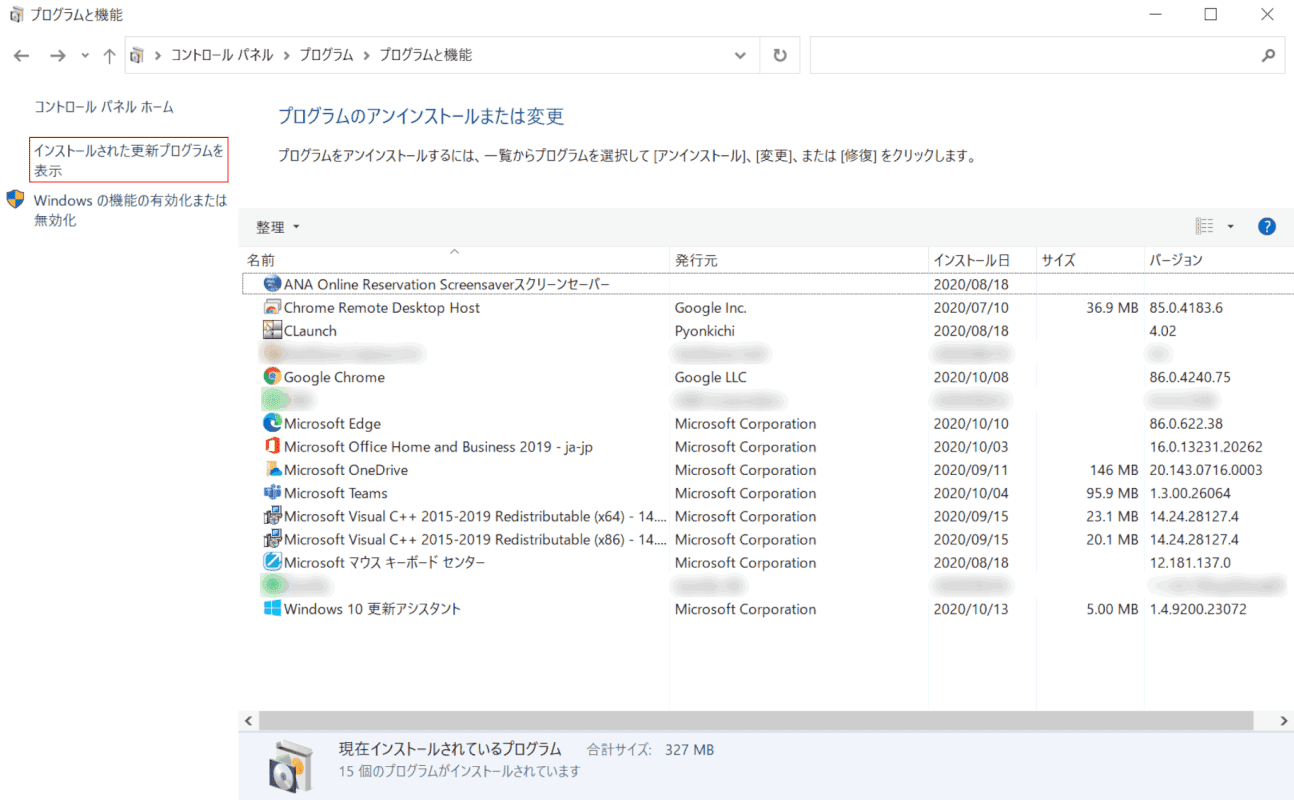Image resolution: width=1294 pixels, height=800 pixels.
Task: Click the refresh button in address bar
Action: (780, 56)
